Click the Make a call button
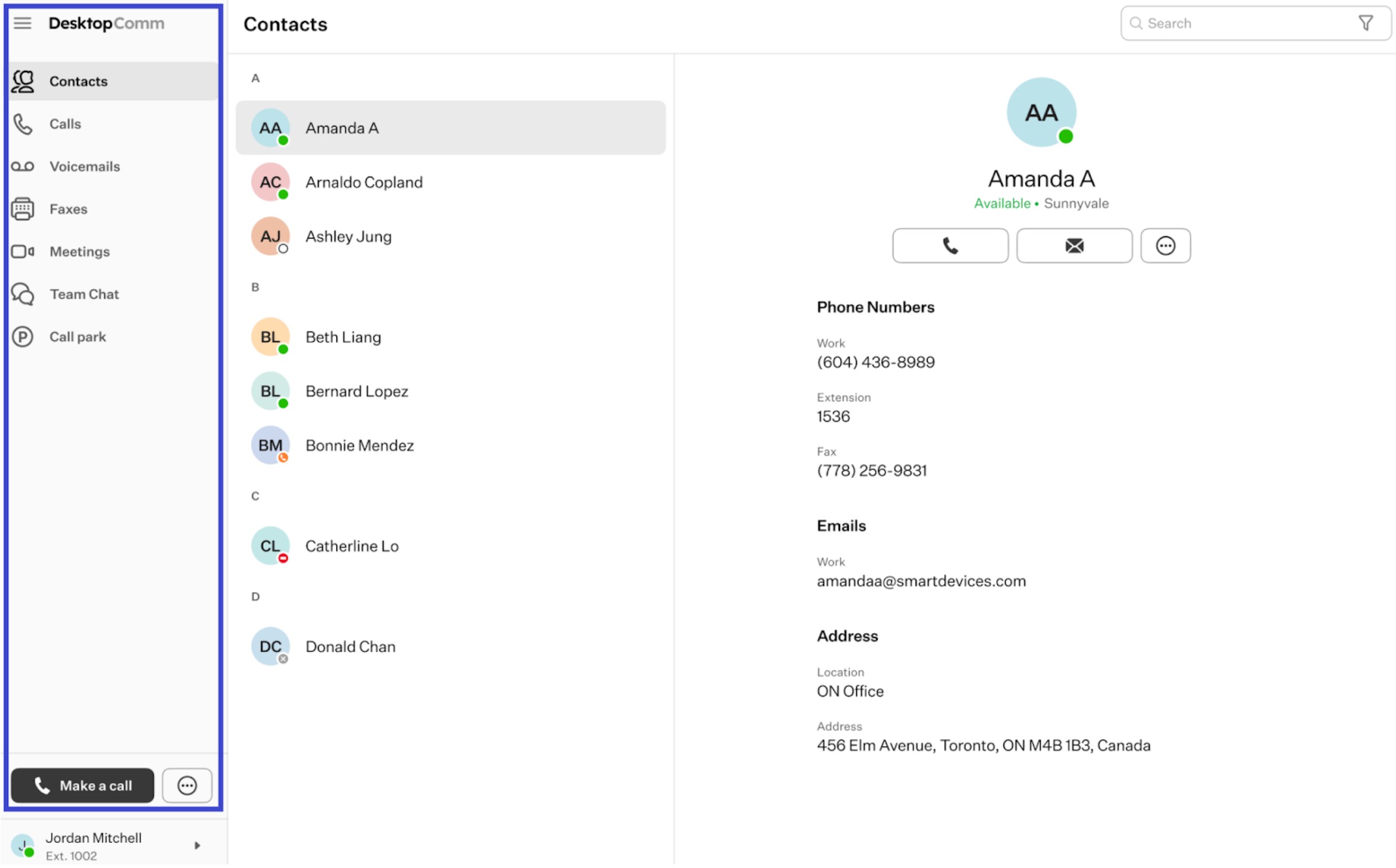Viewport: 1396px width, 868px height. click(x=82, y=786)
